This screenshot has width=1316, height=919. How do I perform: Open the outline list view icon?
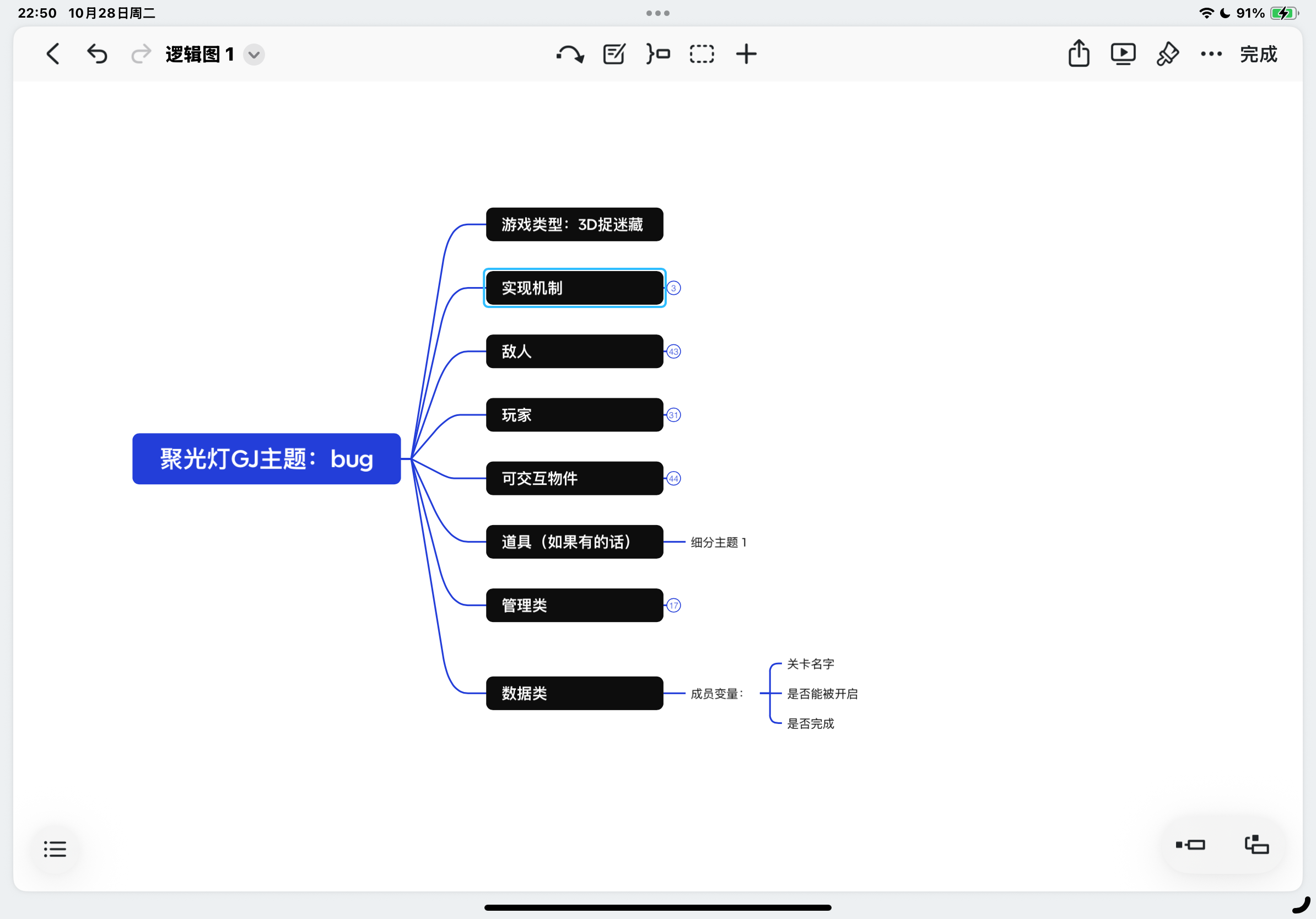[x=55, y=849]
